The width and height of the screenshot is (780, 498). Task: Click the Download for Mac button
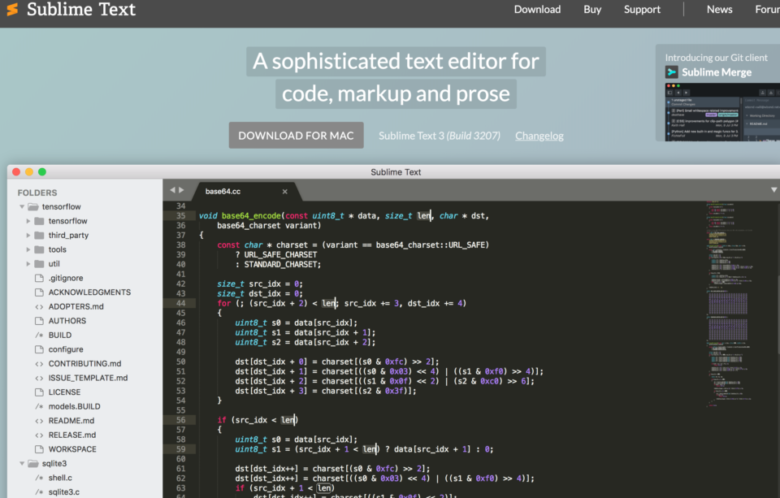[x=296, y=135]
